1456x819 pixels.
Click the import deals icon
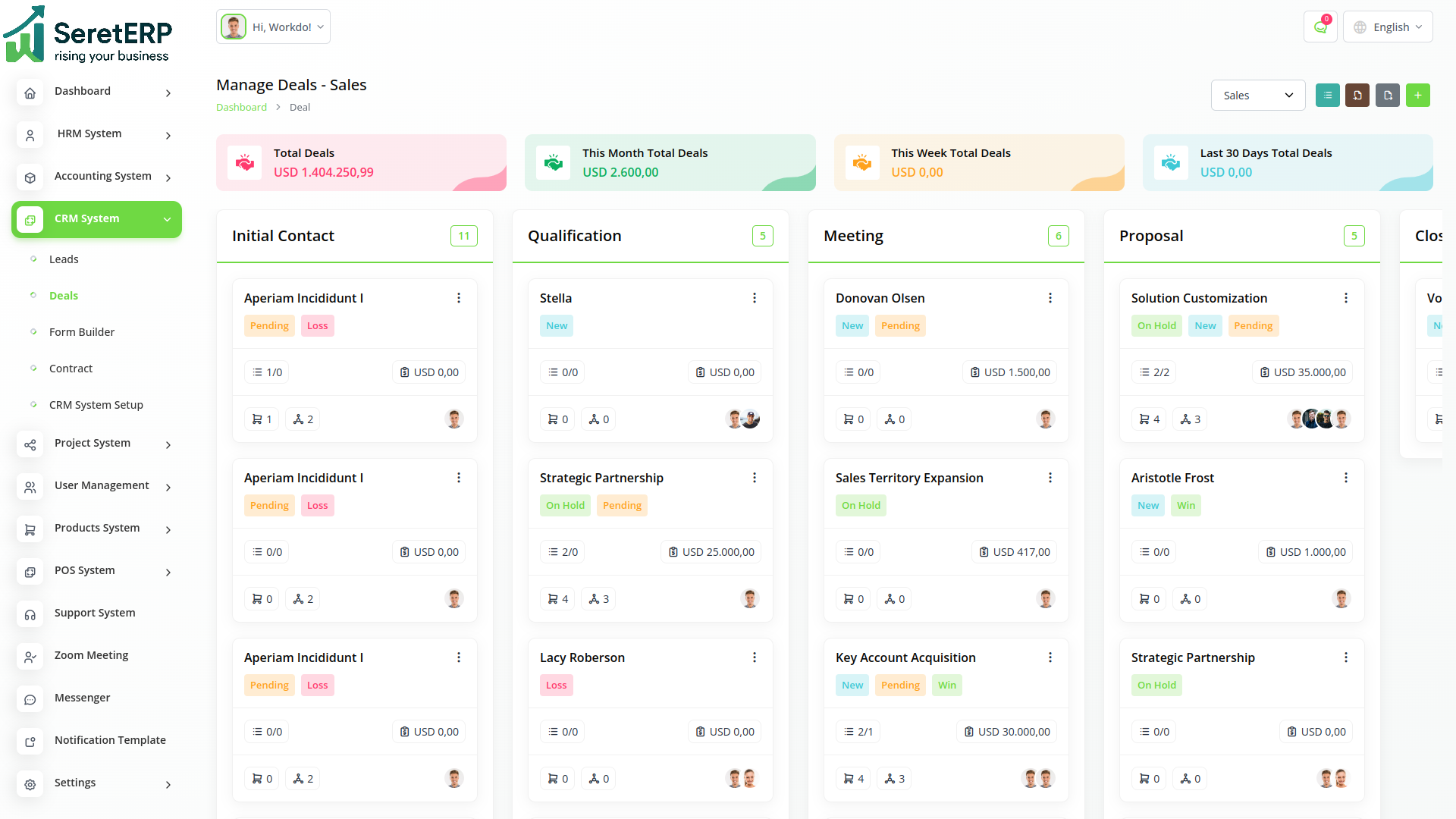coord(1357,96)
